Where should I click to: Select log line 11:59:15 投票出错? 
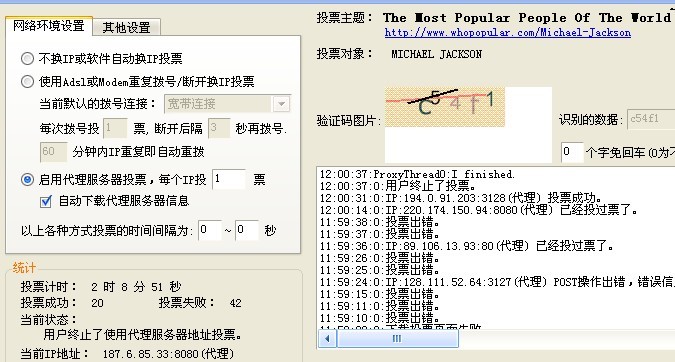(x=379, y=294)
